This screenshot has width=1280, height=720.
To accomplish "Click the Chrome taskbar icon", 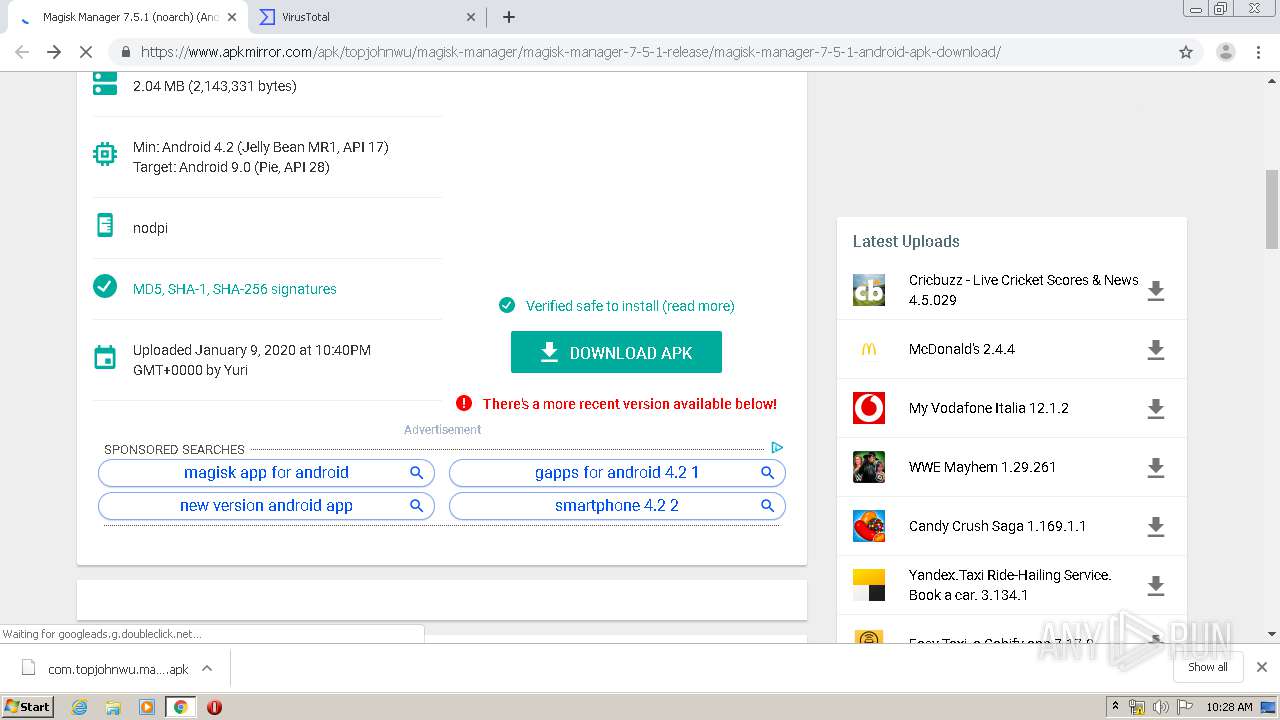I will (x=180, y=707).
